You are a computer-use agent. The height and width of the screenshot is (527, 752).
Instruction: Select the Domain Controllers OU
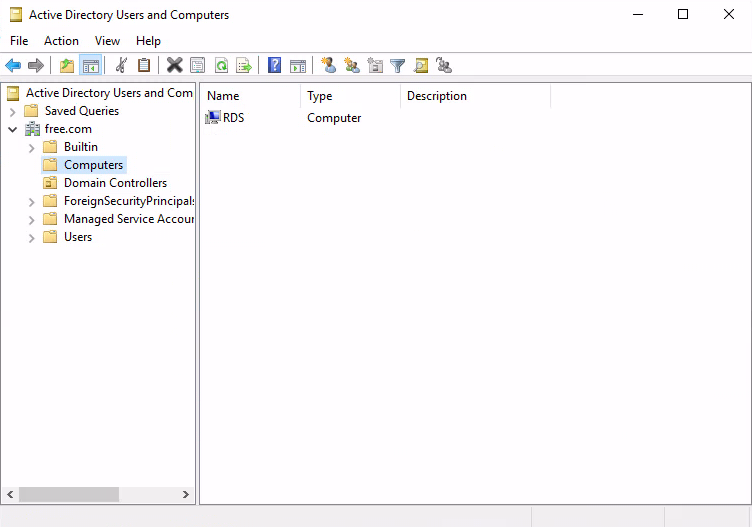point(115,183)
